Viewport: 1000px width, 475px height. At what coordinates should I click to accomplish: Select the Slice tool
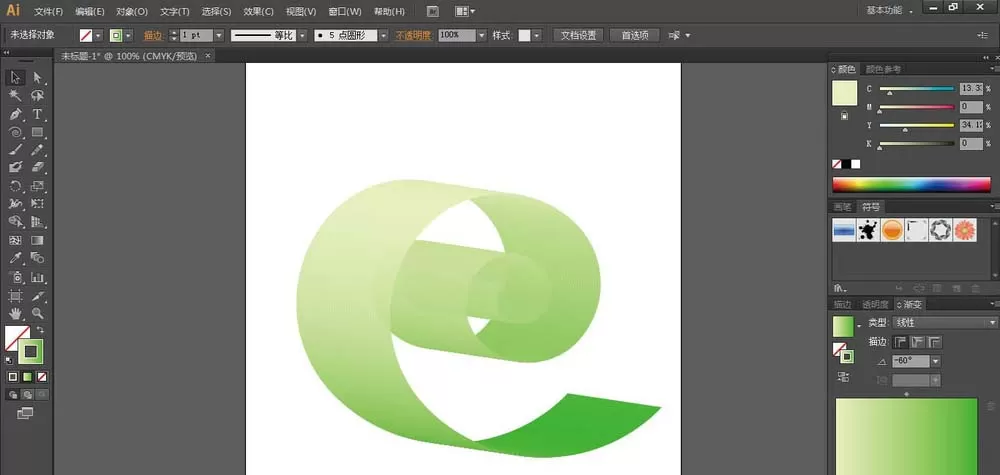point(38,296)
